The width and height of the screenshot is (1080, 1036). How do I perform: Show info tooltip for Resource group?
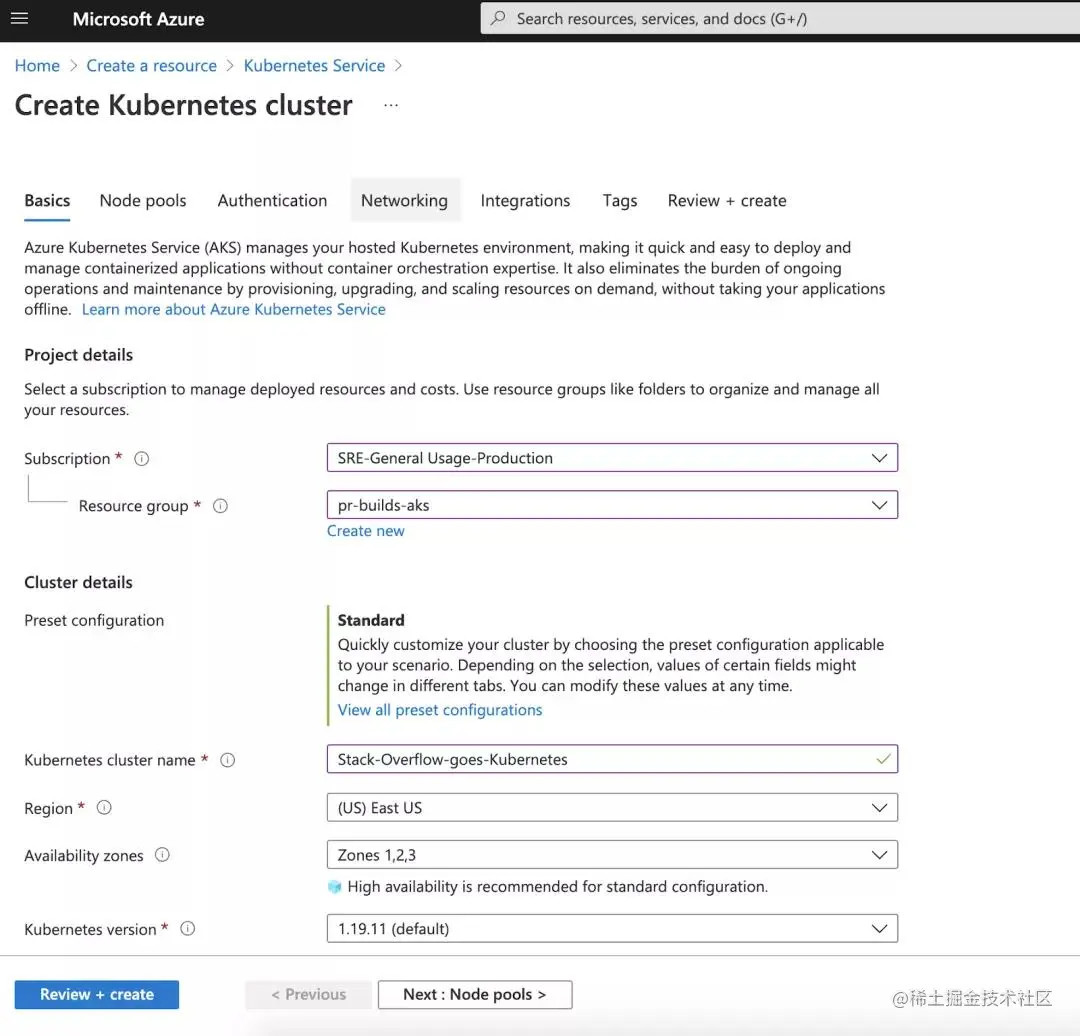point(220,506)
